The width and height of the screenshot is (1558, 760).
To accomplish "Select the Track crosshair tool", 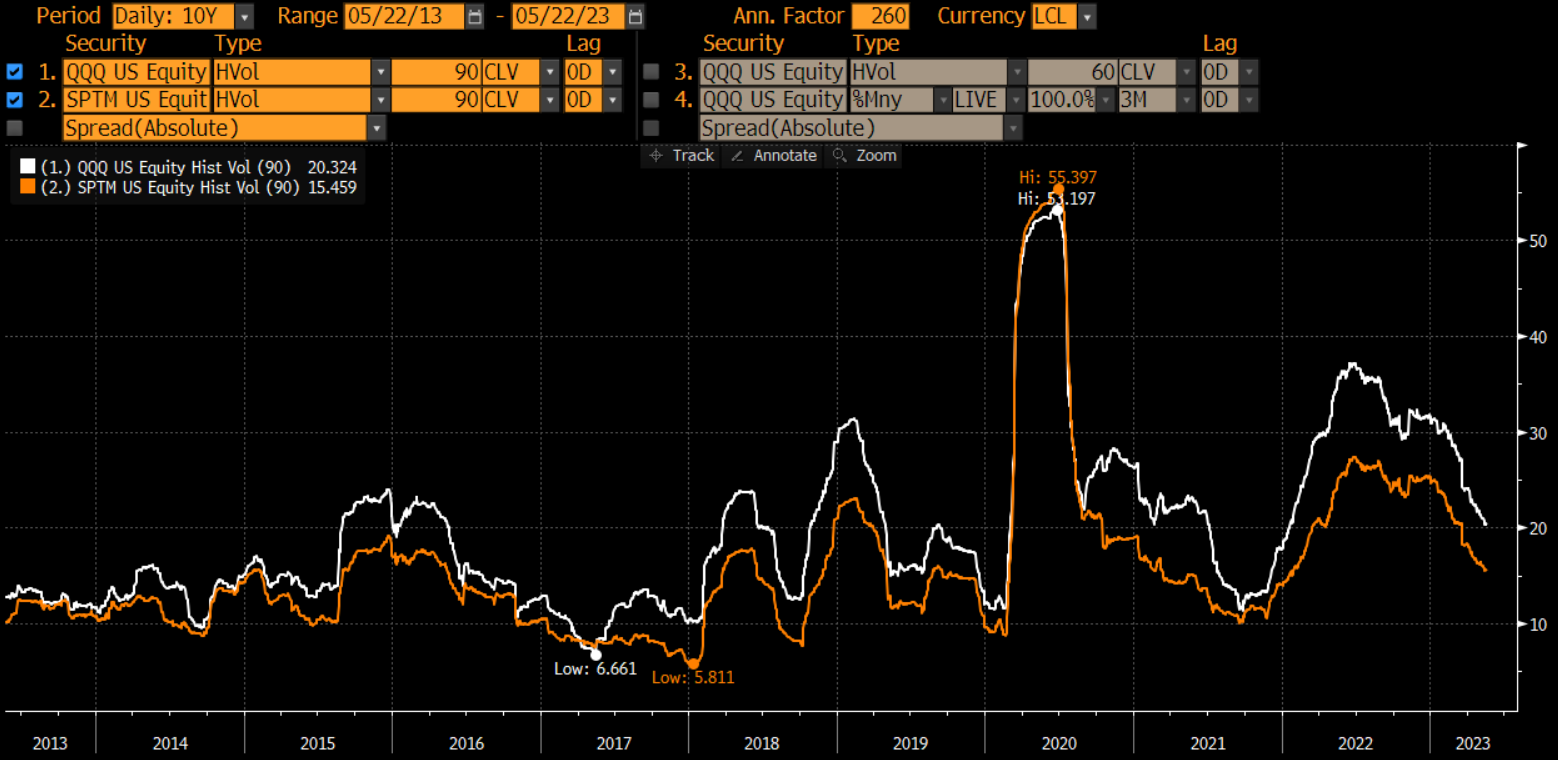I will [680, 155].
